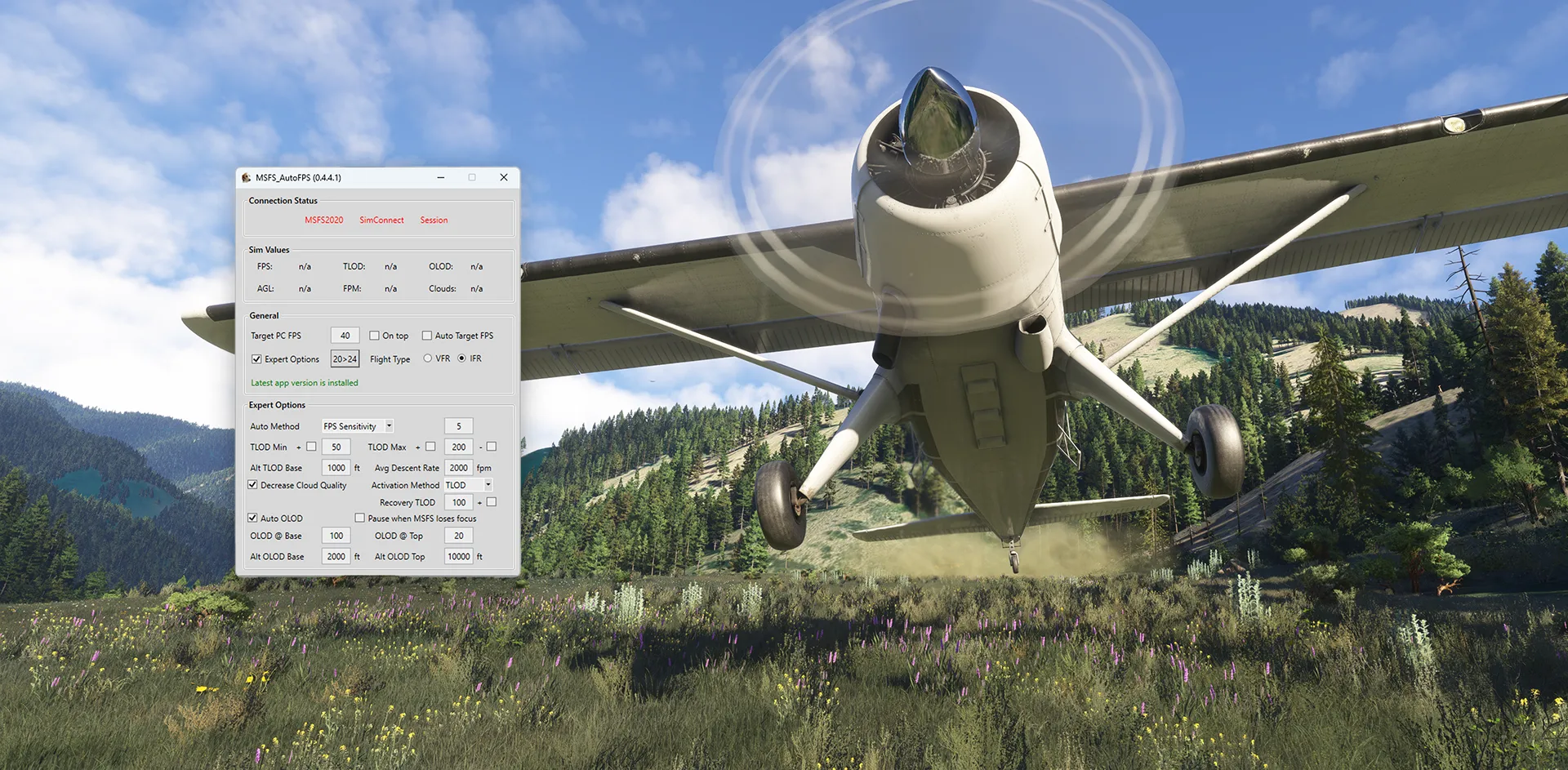The image size is (1568, 770).
Task: Click the TLOD Min value field
Action: click(x=336, y=447)
